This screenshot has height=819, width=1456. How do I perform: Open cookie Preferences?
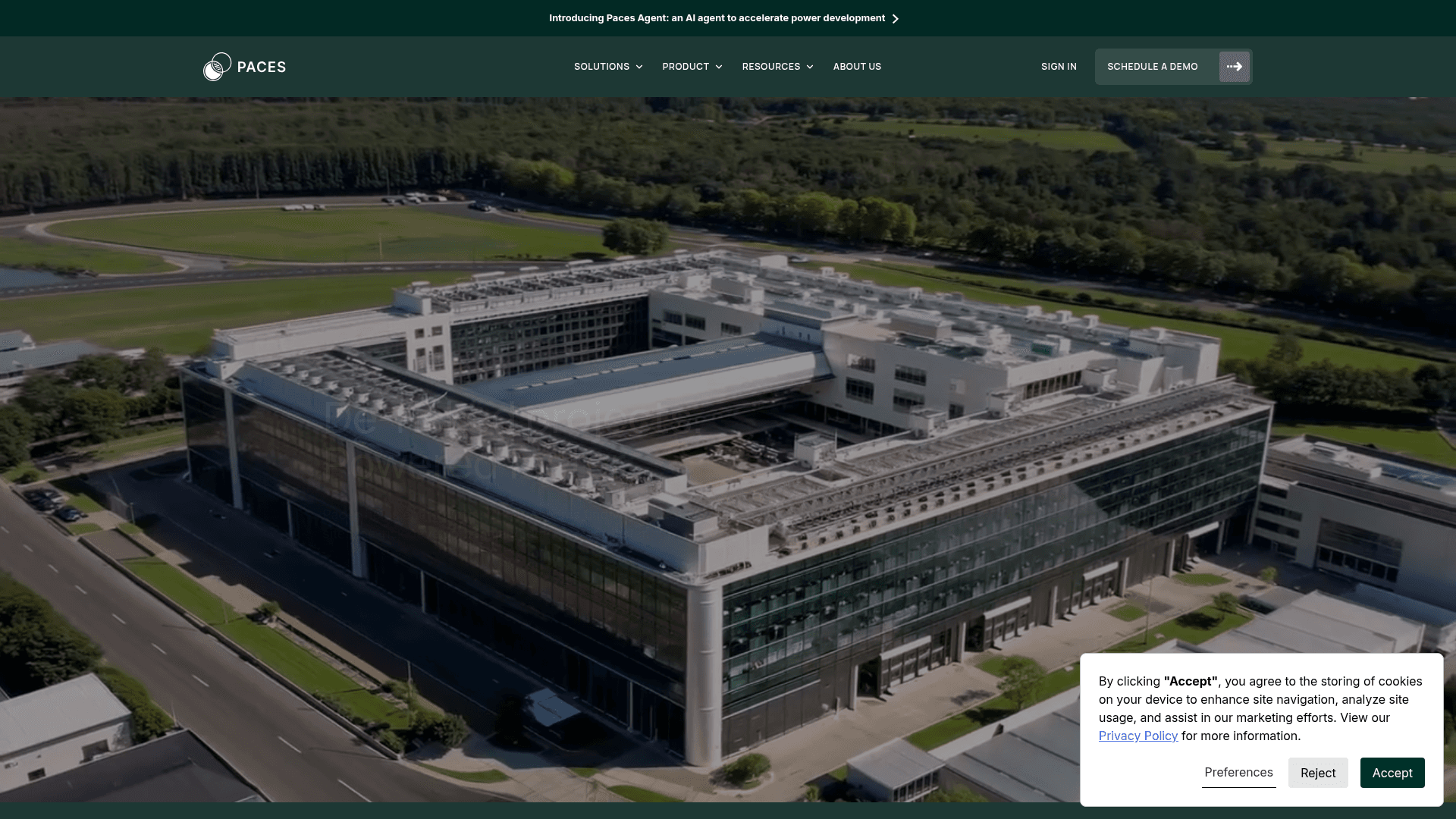1238,772
